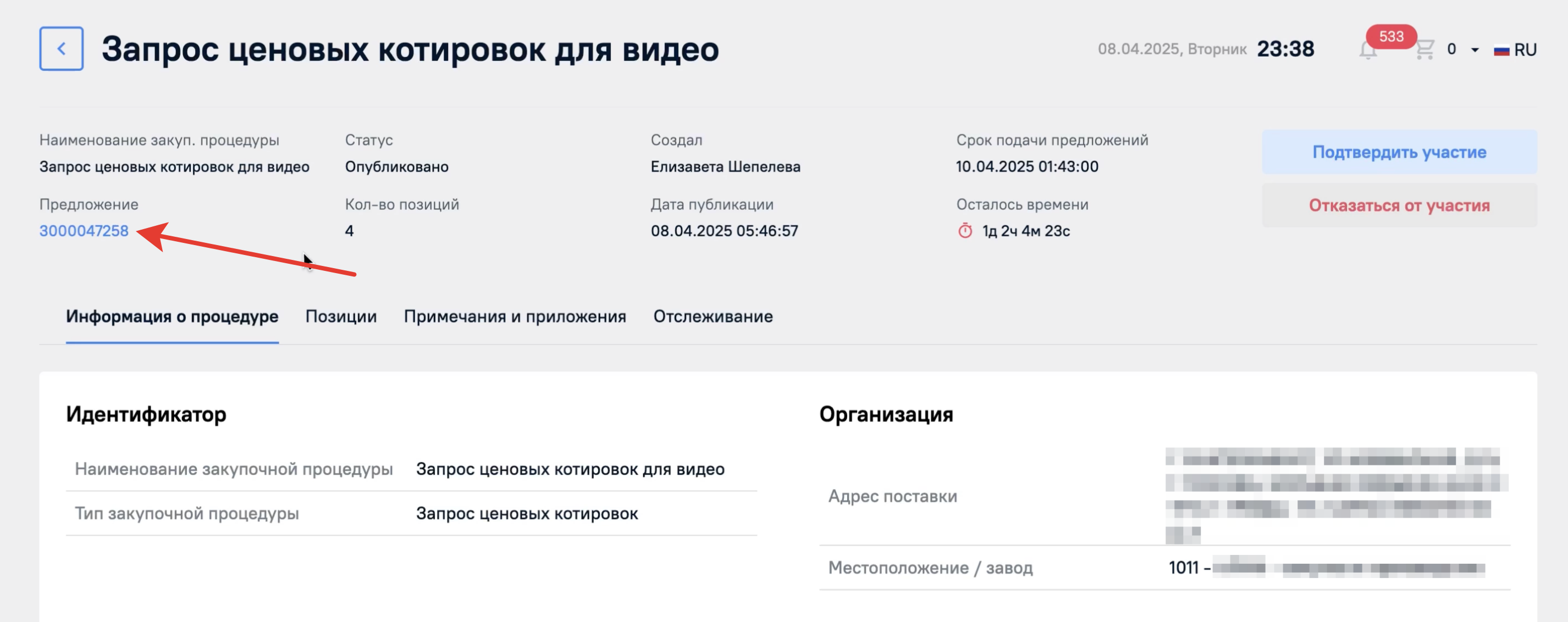1568x622 pixels.
Task: Click the 533 notification count badge
Action: click(x=1391, y=36)
